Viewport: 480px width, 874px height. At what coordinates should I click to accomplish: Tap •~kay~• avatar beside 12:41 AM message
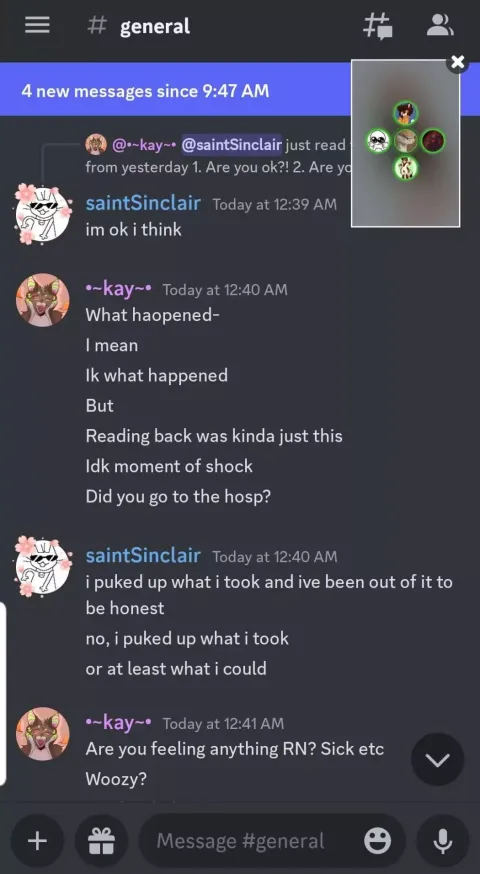point(43,734)
